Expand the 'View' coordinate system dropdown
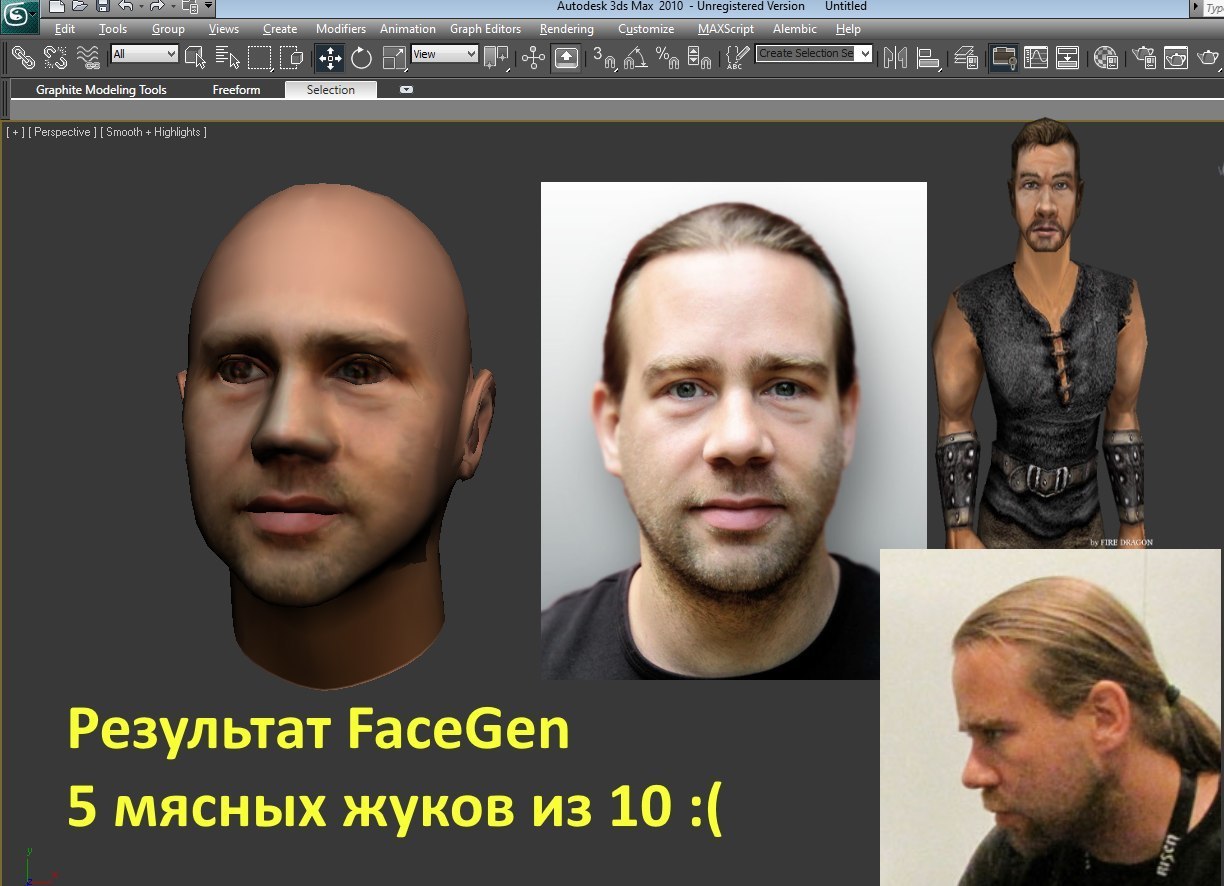The width and height of the screenshot is (1224, 886). click(445, 54)
